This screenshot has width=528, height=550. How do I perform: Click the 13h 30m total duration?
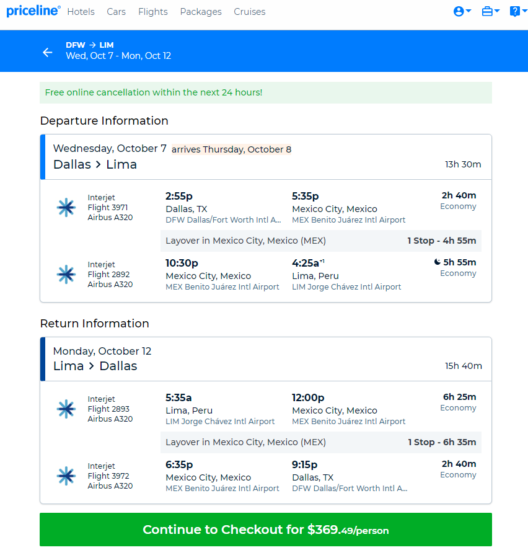463,165
